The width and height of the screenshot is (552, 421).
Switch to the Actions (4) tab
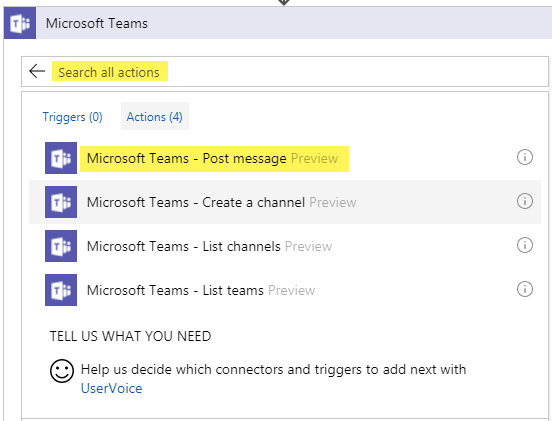155,117
